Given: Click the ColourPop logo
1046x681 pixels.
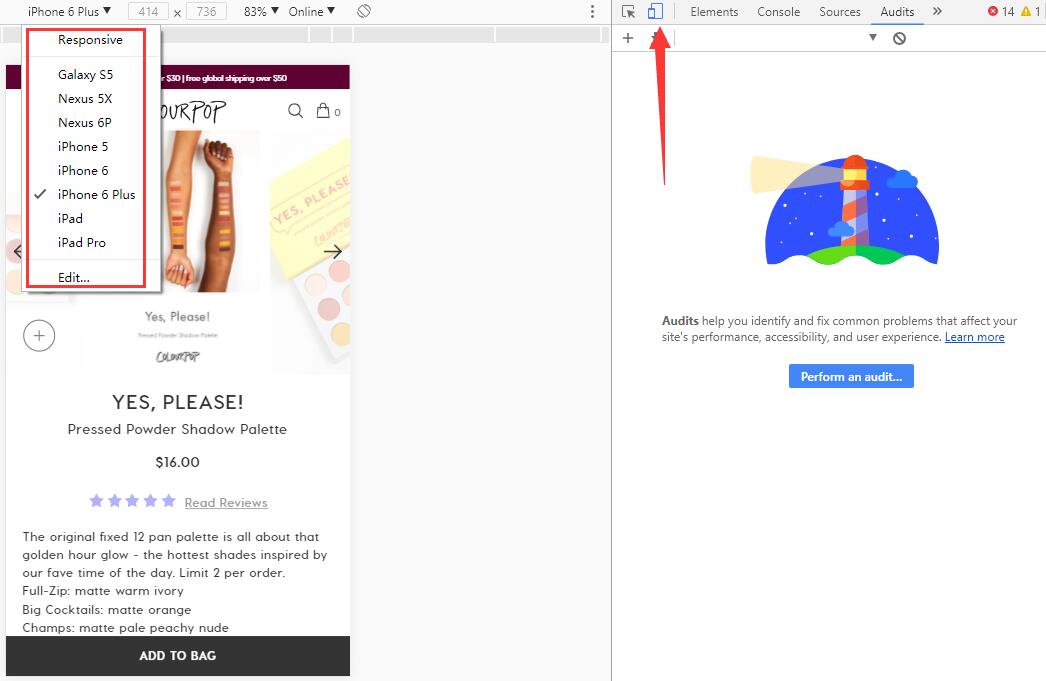Looking at the screenshot, I should coord(192,111).
